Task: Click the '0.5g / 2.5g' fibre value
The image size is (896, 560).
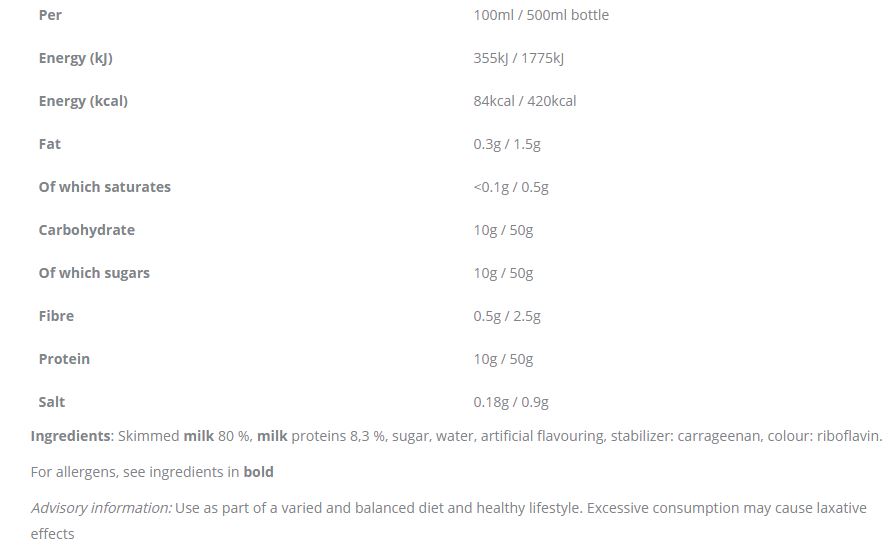Action: 506,316
